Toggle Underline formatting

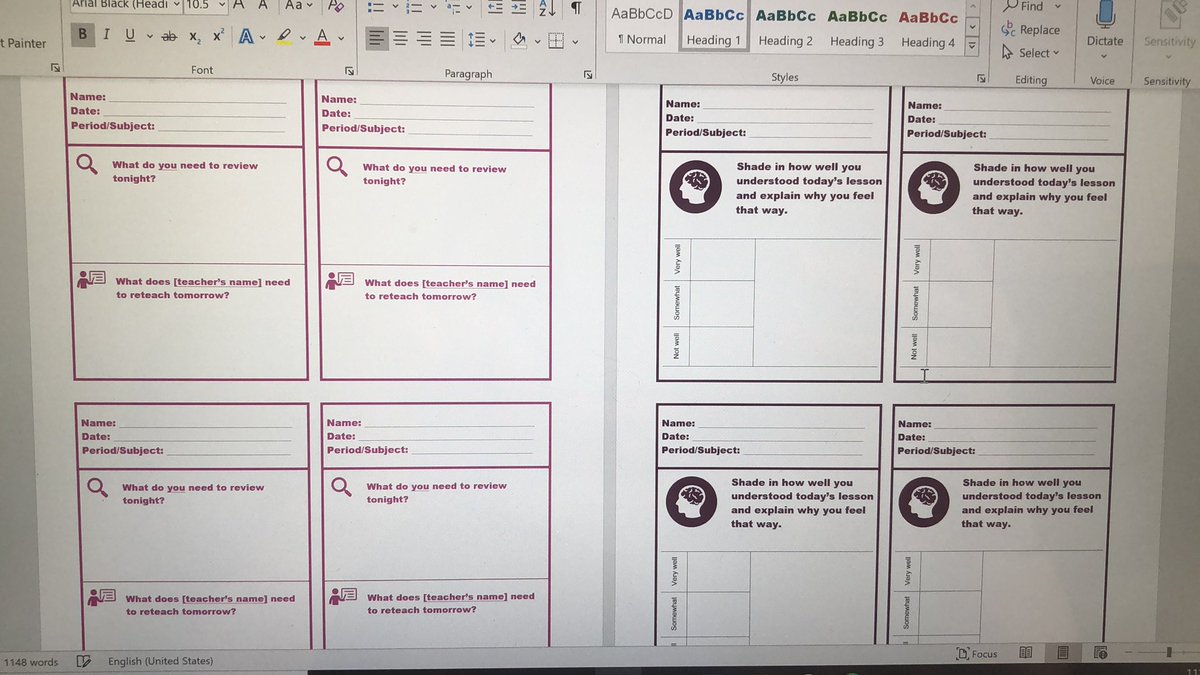click(130, 35)
